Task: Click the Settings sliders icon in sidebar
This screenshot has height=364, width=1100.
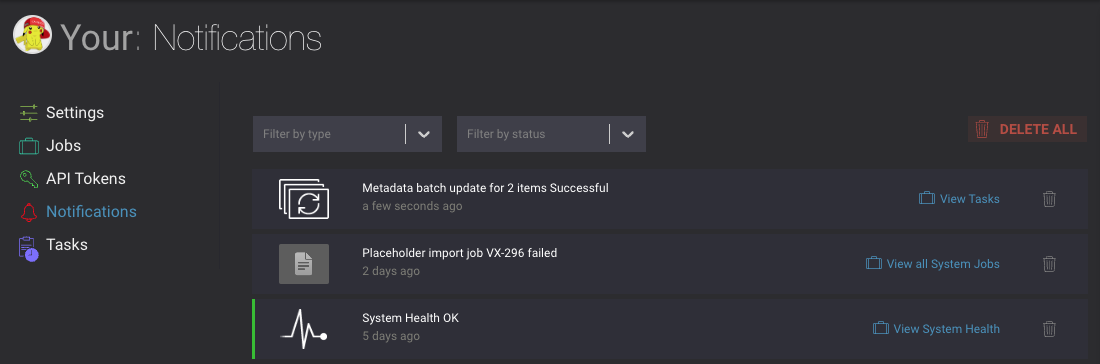Action: point(29,113)
